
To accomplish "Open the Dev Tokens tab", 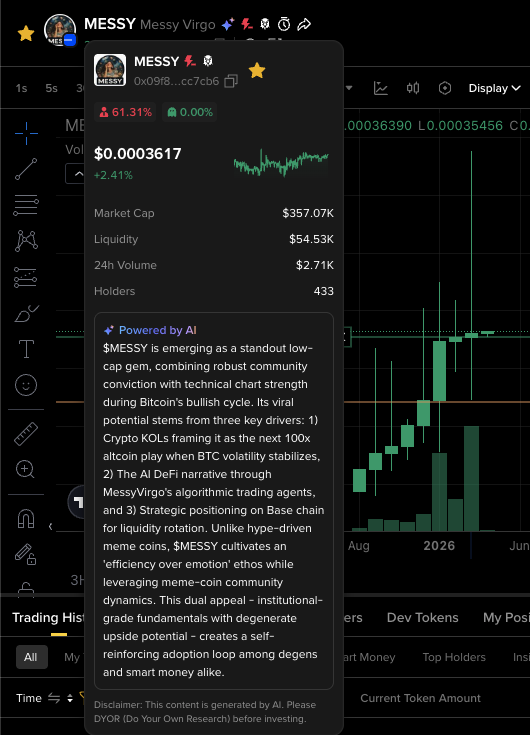I will pos(422,617).
